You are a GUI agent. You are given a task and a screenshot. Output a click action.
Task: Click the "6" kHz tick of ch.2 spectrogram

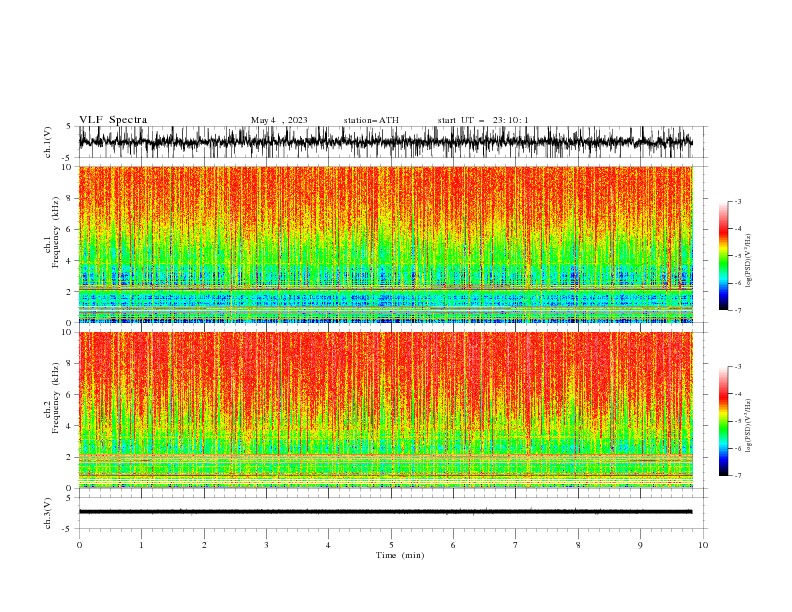click(x=69, y=395)
